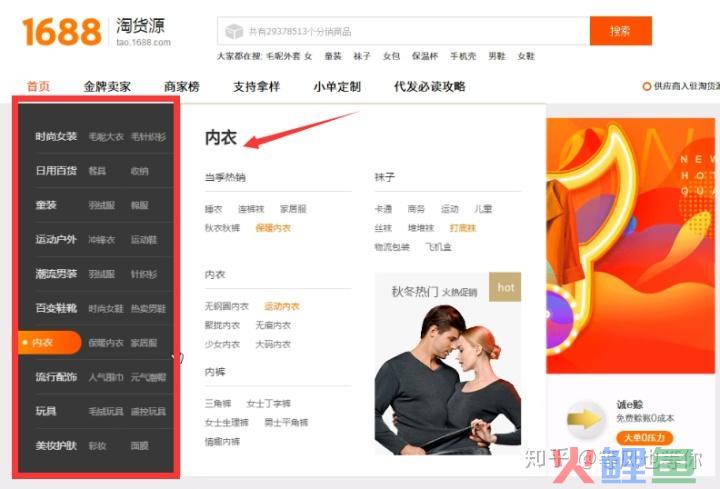The height and width of the screenshot is (489, 720).
Task: Click the 运动内衣 subcategory link
Action: pyautogui.click(x=281, y=306)
